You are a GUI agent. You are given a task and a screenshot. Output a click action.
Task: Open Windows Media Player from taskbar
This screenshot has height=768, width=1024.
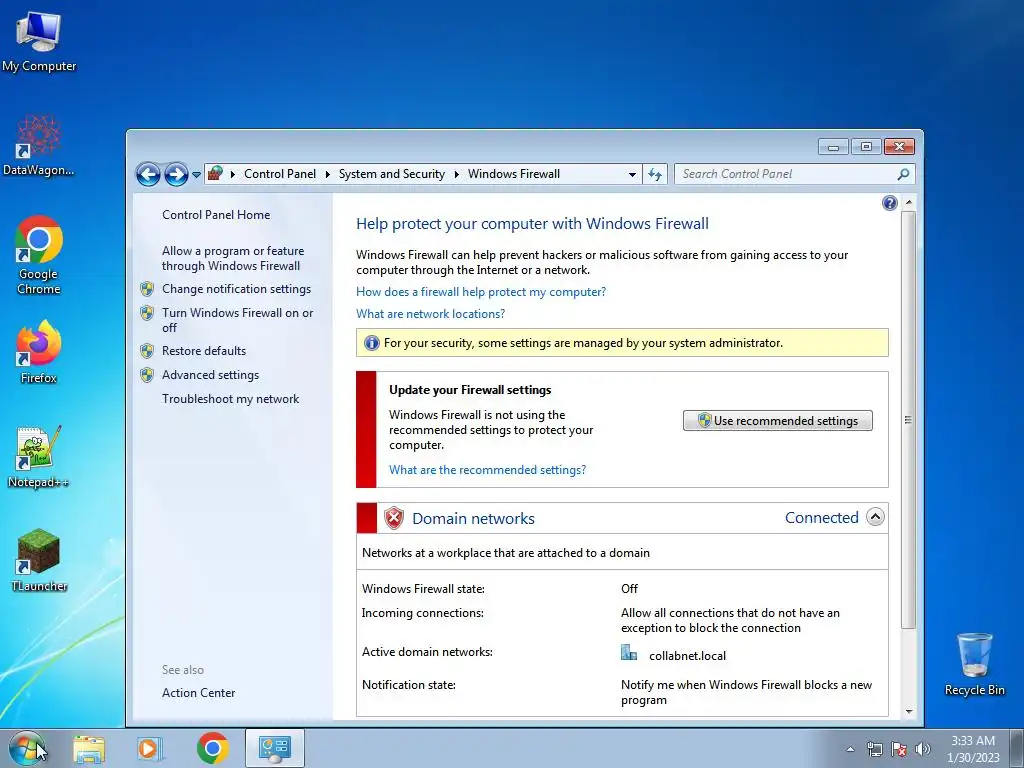tap(149, 749)
